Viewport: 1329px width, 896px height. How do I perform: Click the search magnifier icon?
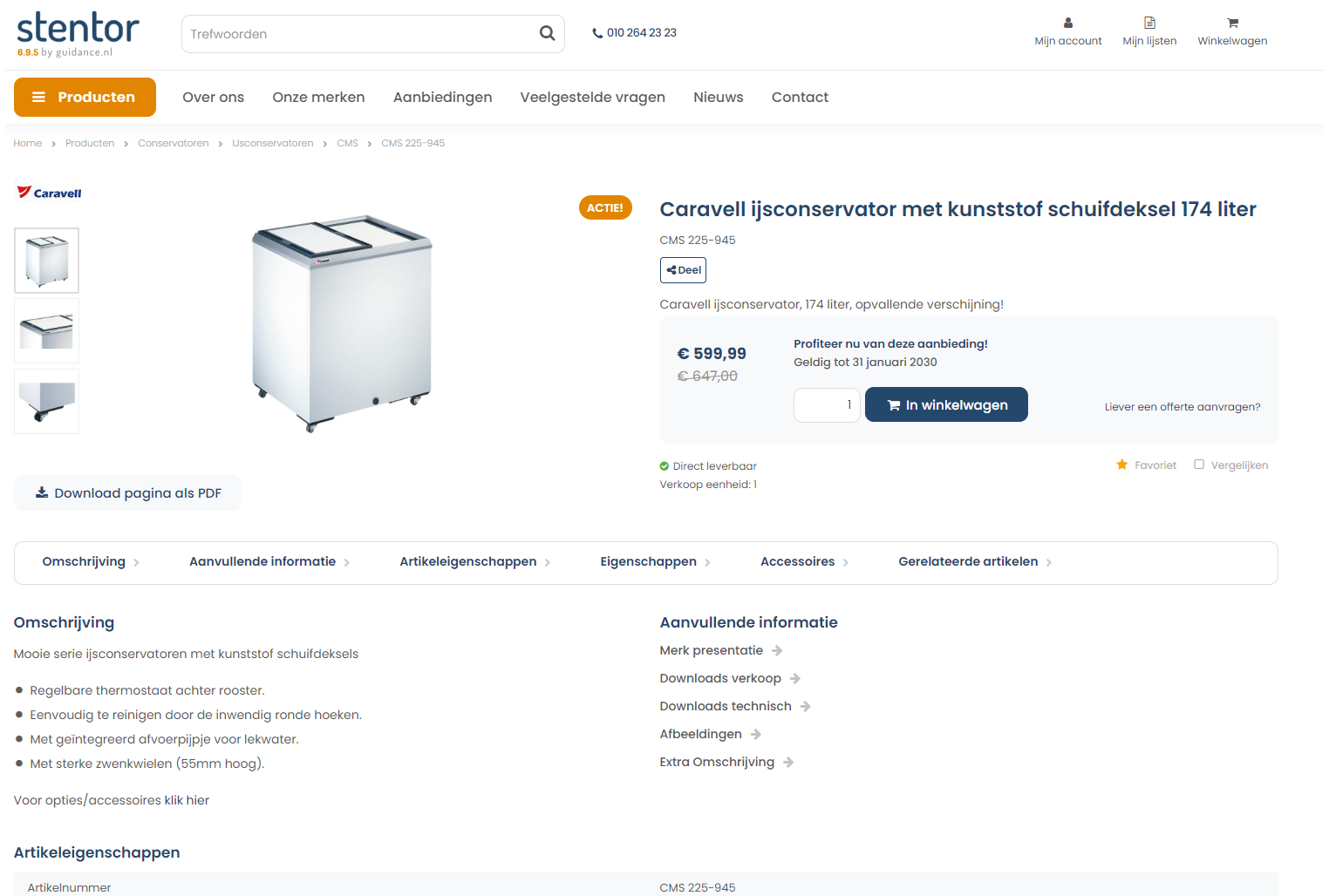[x=547, y=33]
